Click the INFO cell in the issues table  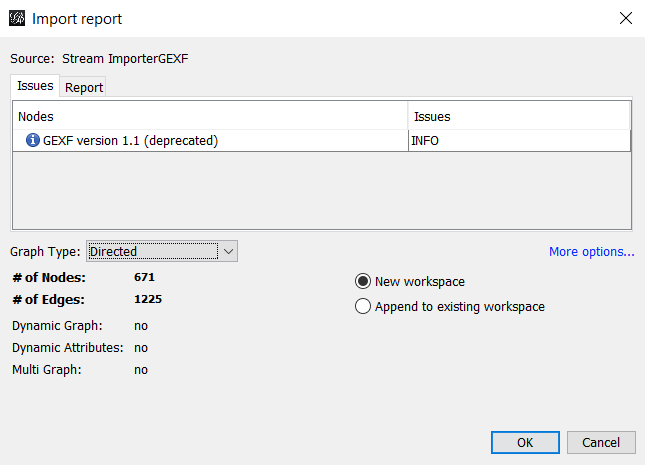[425, 141]
